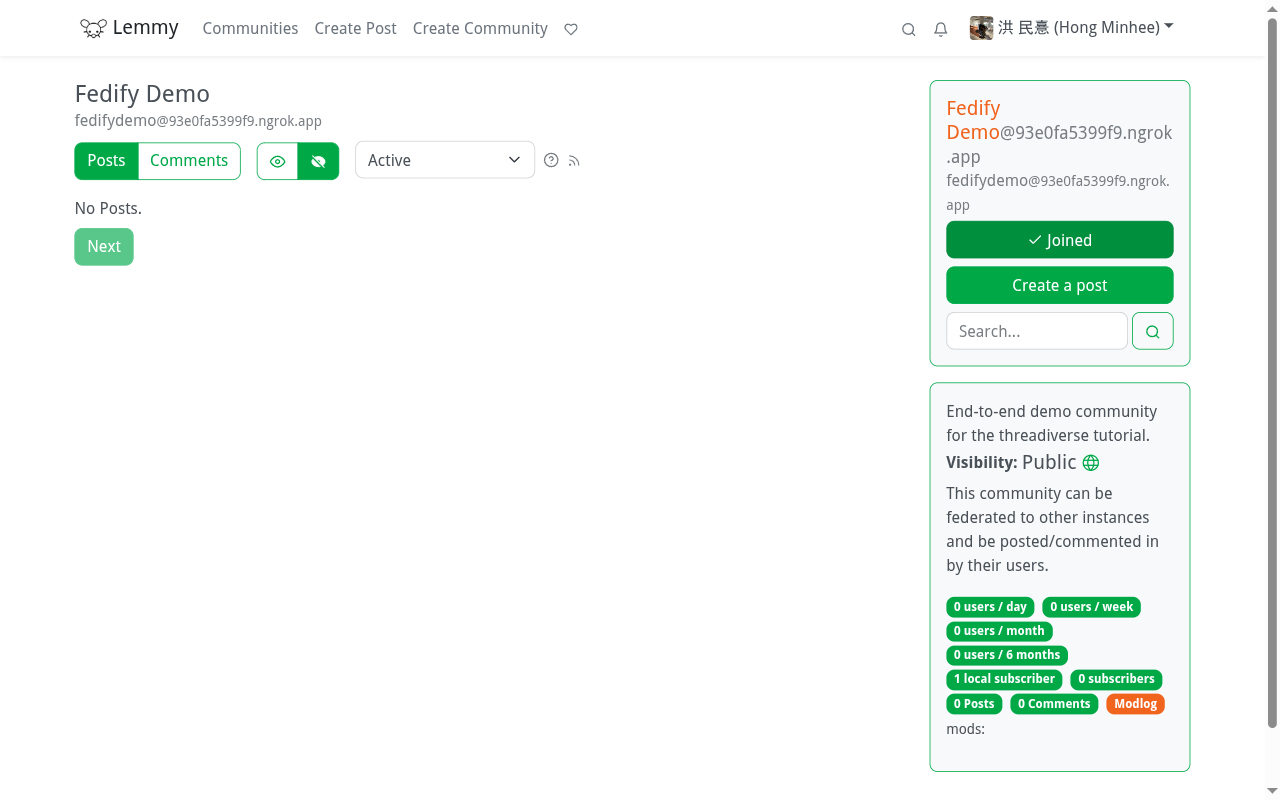The height and width of the screenshot is (800, 1280).
Task: Click the Create a post button
Action: click(x=1059, y=285)
